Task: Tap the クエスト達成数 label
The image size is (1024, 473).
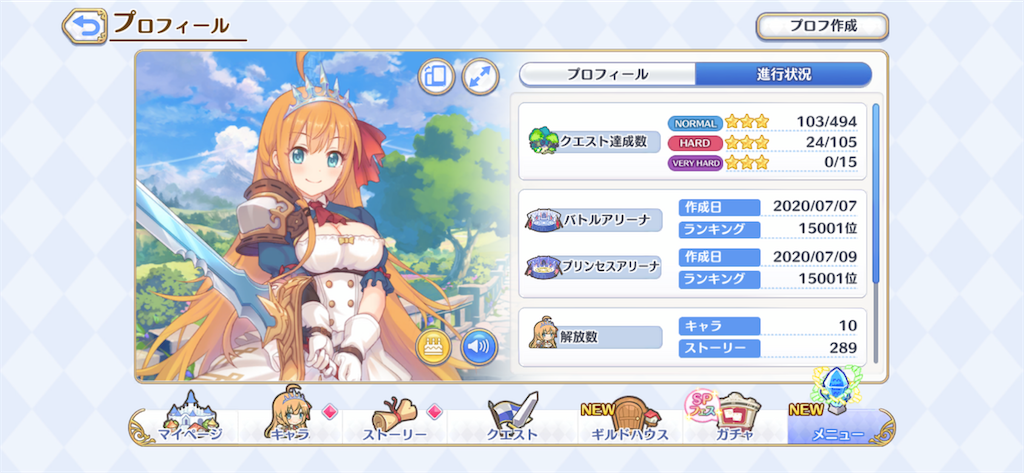Action: (594, 141)
